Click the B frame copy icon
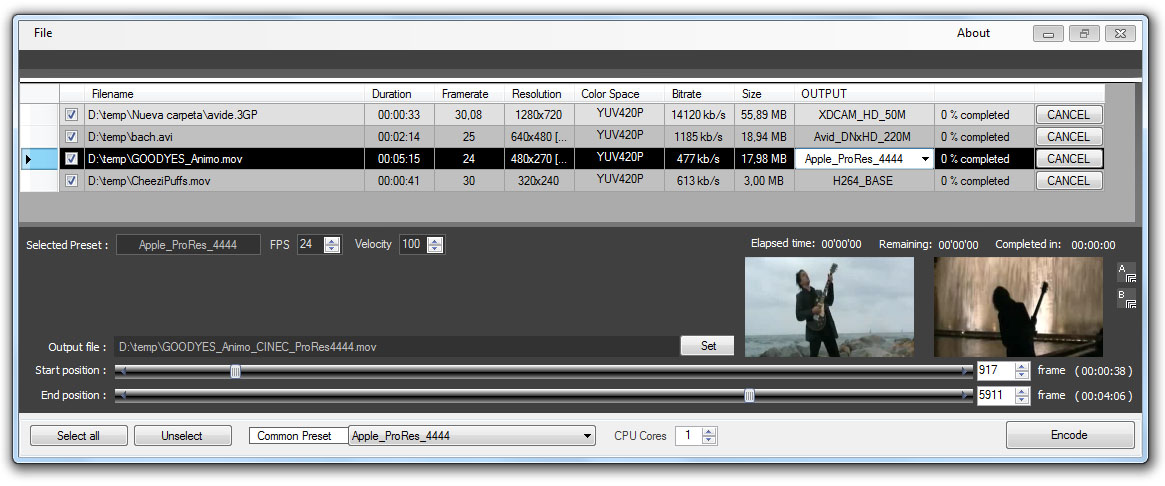Viewport: 1165px width, 486px height. pyautogui.click(x=1126, y=299)
